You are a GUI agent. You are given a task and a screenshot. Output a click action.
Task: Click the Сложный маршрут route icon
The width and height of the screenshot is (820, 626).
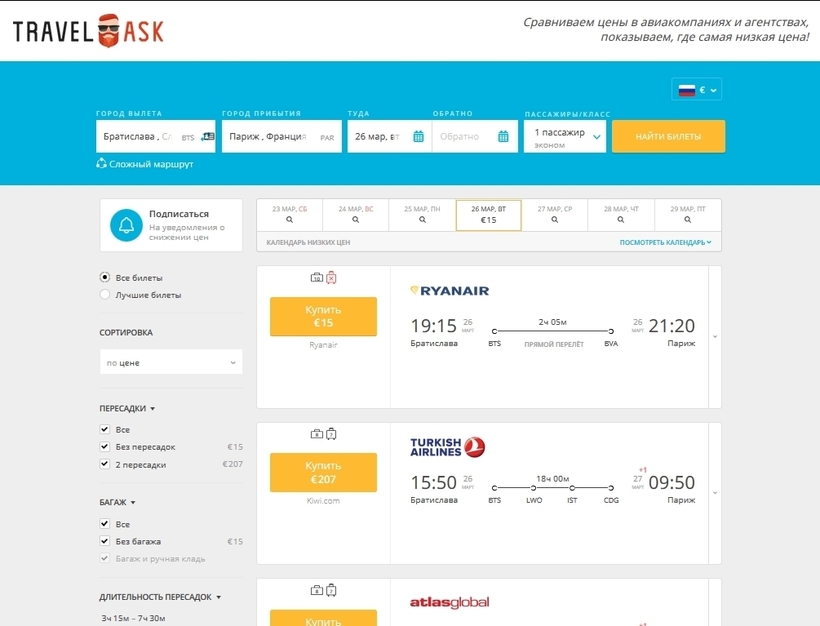(101, 164)
